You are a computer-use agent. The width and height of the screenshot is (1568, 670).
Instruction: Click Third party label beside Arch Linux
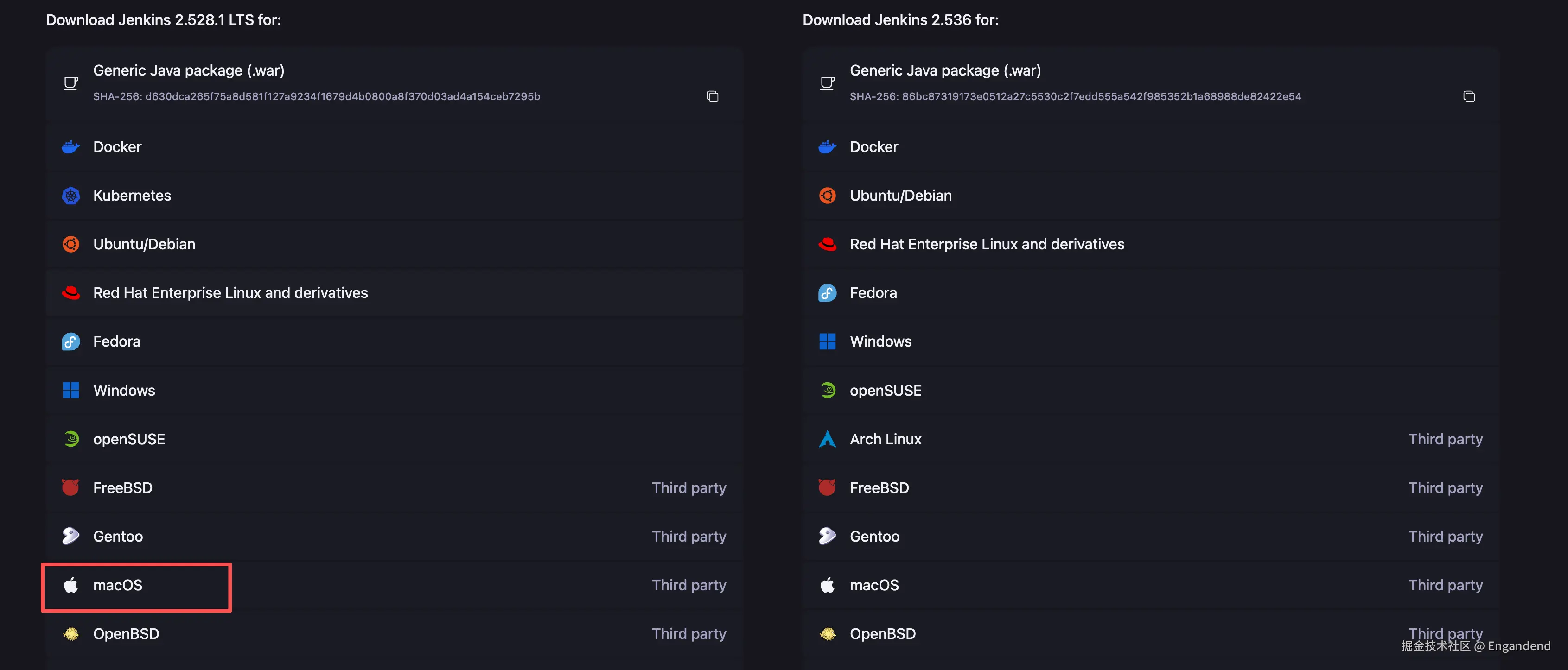(x=1445, y=439)
